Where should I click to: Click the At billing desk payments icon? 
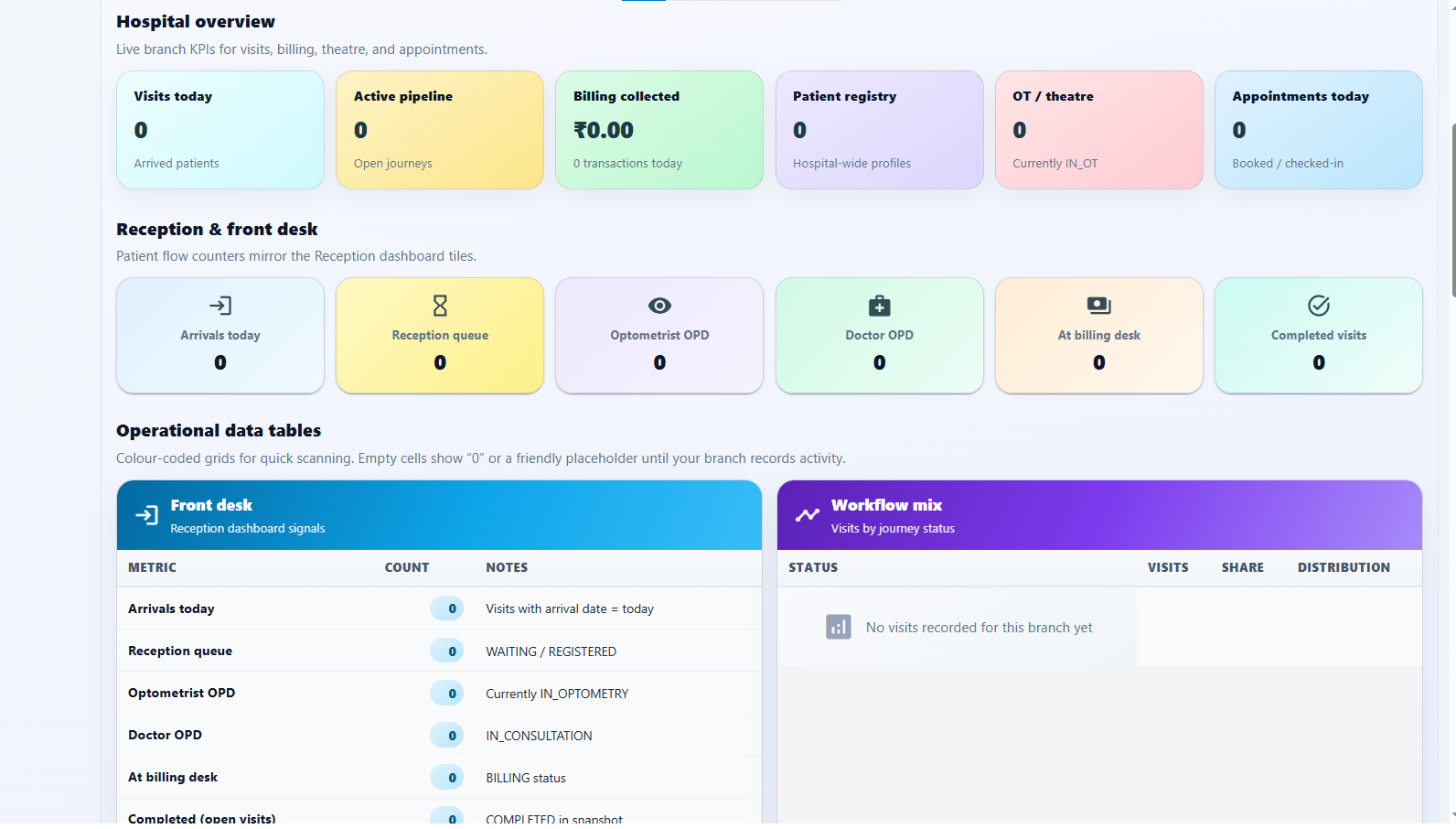1099,306
